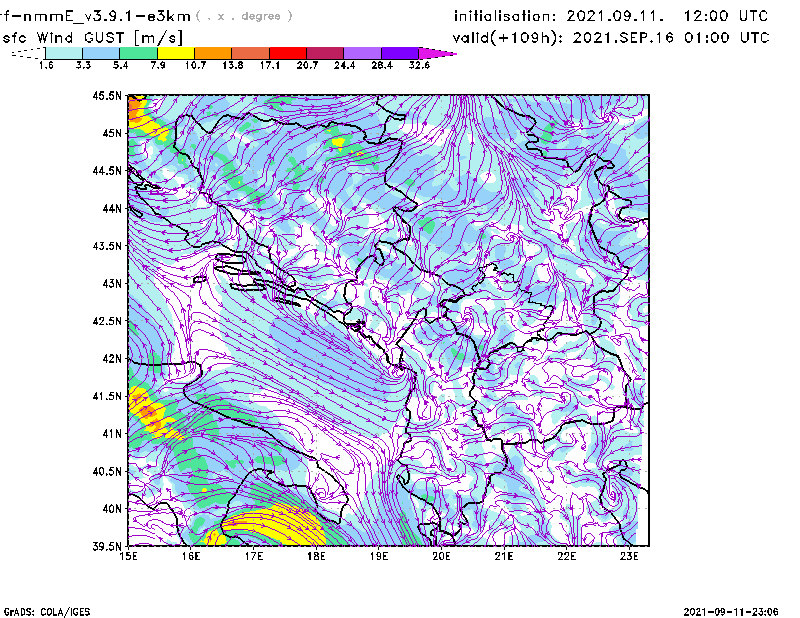Click the legend value 1.6

click(46, 65)
